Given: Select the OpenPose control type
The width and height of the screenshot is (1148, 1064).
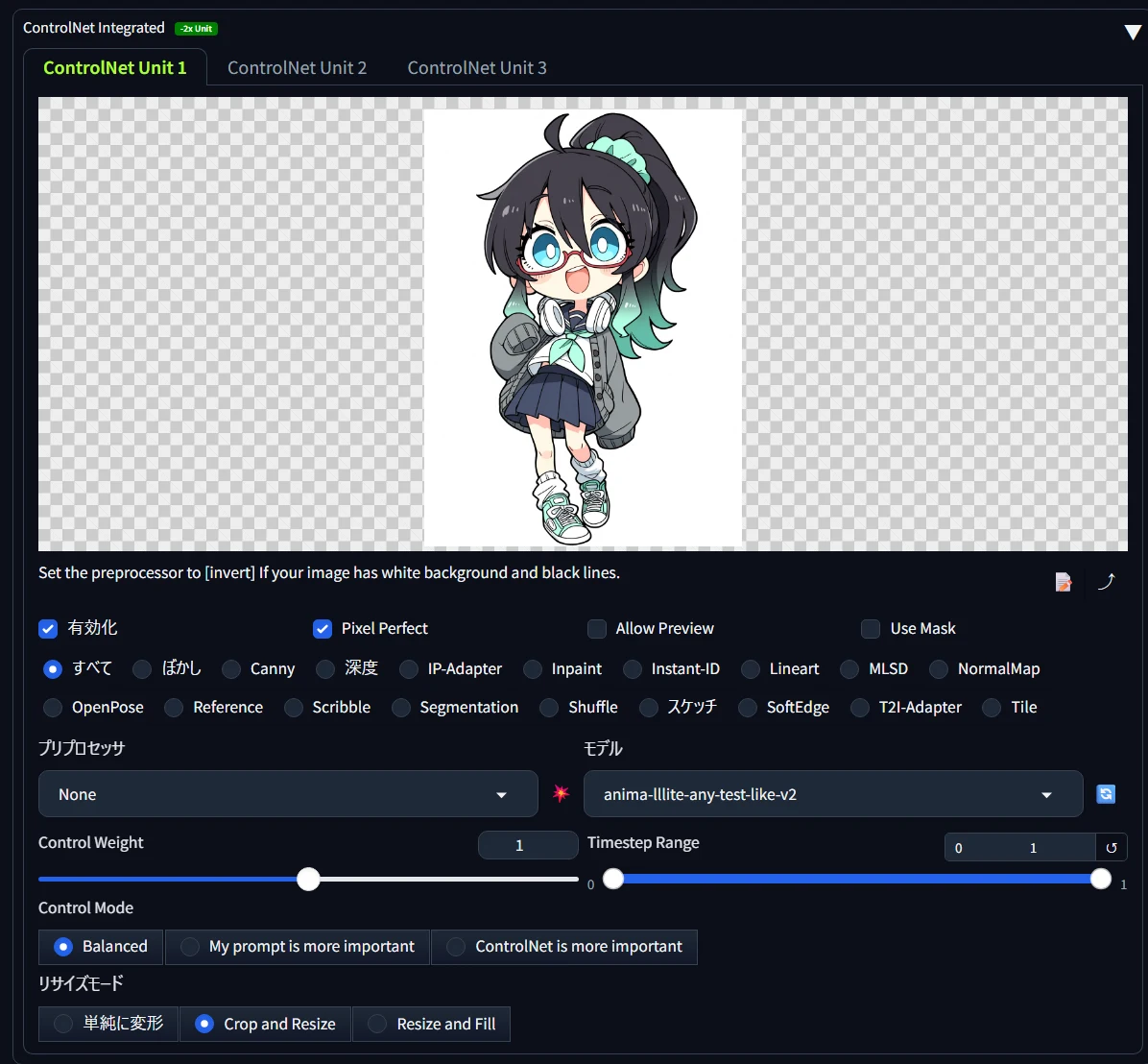Looking at the screenshot, I should [53, 708].
